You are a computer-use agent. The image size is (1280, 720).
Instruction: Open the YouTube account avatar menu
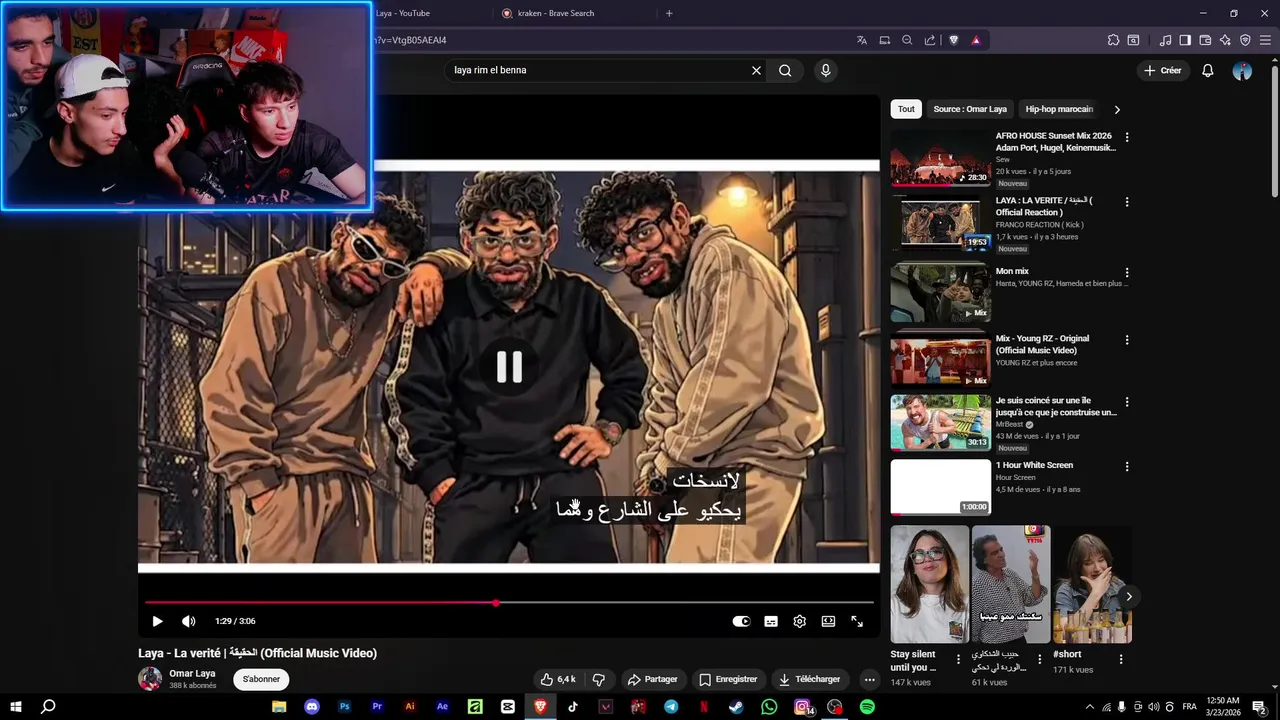pyautogui.click(x=1242, y=70)
